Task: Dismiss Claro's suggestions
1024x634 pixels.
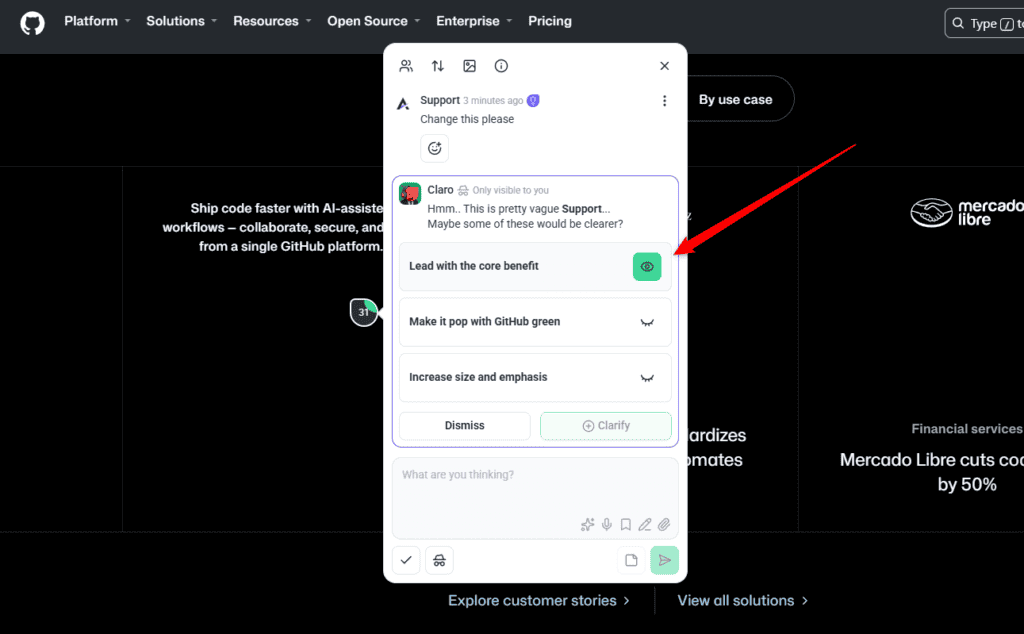Action: coord(465,426)
